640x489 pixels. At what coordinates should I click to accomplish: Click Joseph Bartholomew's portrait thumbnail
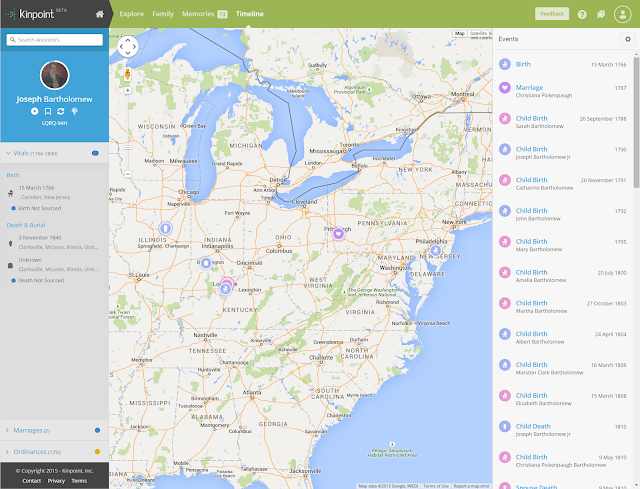54,75
